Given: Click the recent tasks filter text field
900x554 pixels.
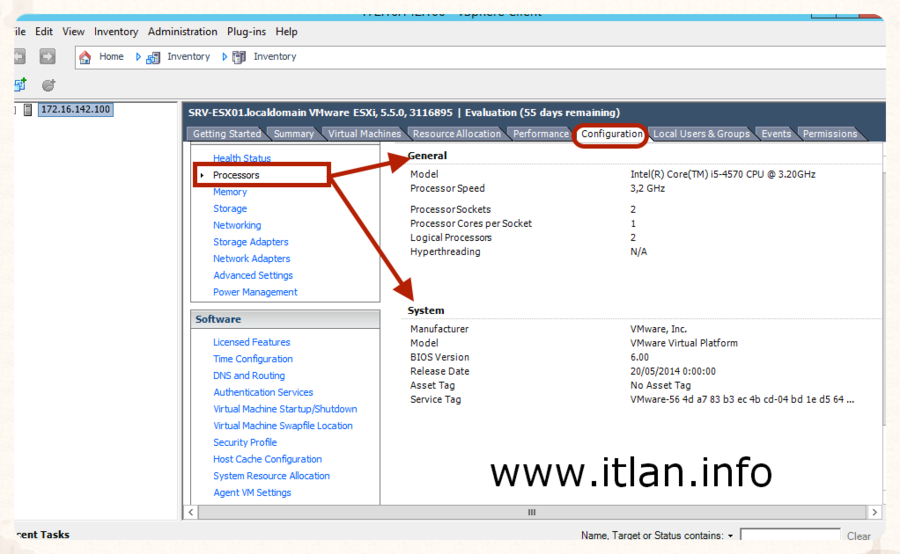Looking at the screenshot, I should point(789,536).
